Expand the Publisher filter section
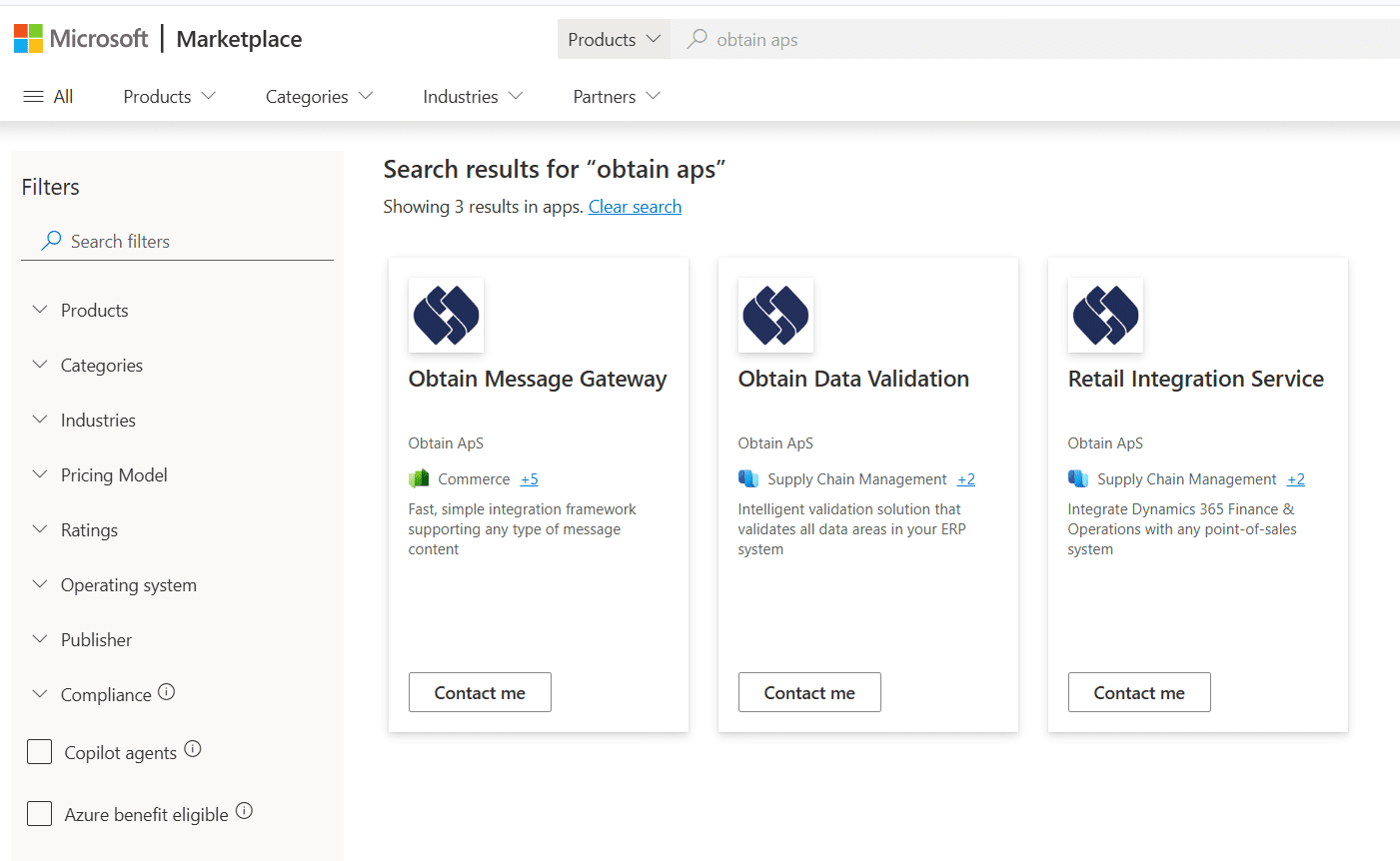 95,640
